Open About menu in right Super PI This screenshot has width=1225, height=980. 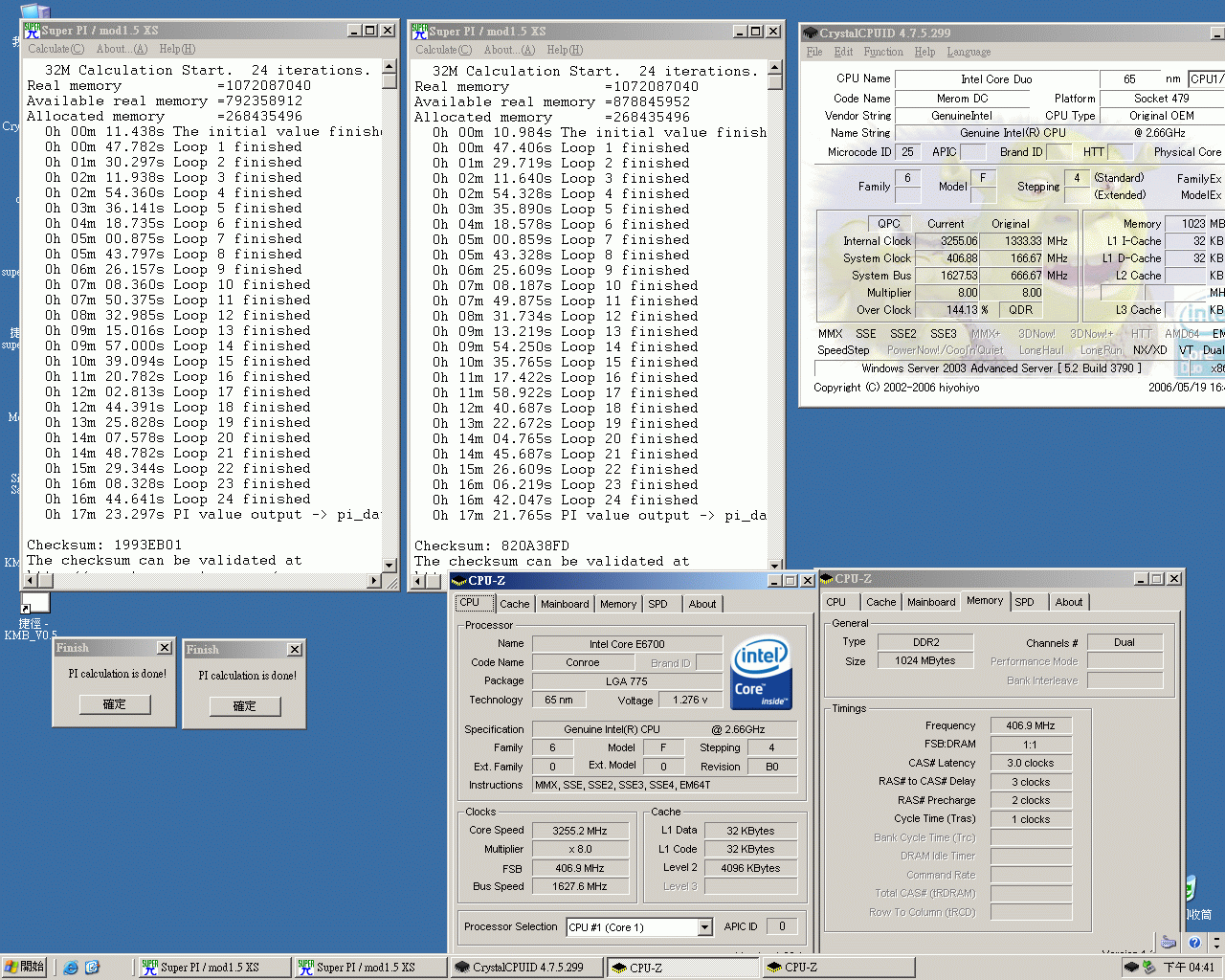click(510, 50)
